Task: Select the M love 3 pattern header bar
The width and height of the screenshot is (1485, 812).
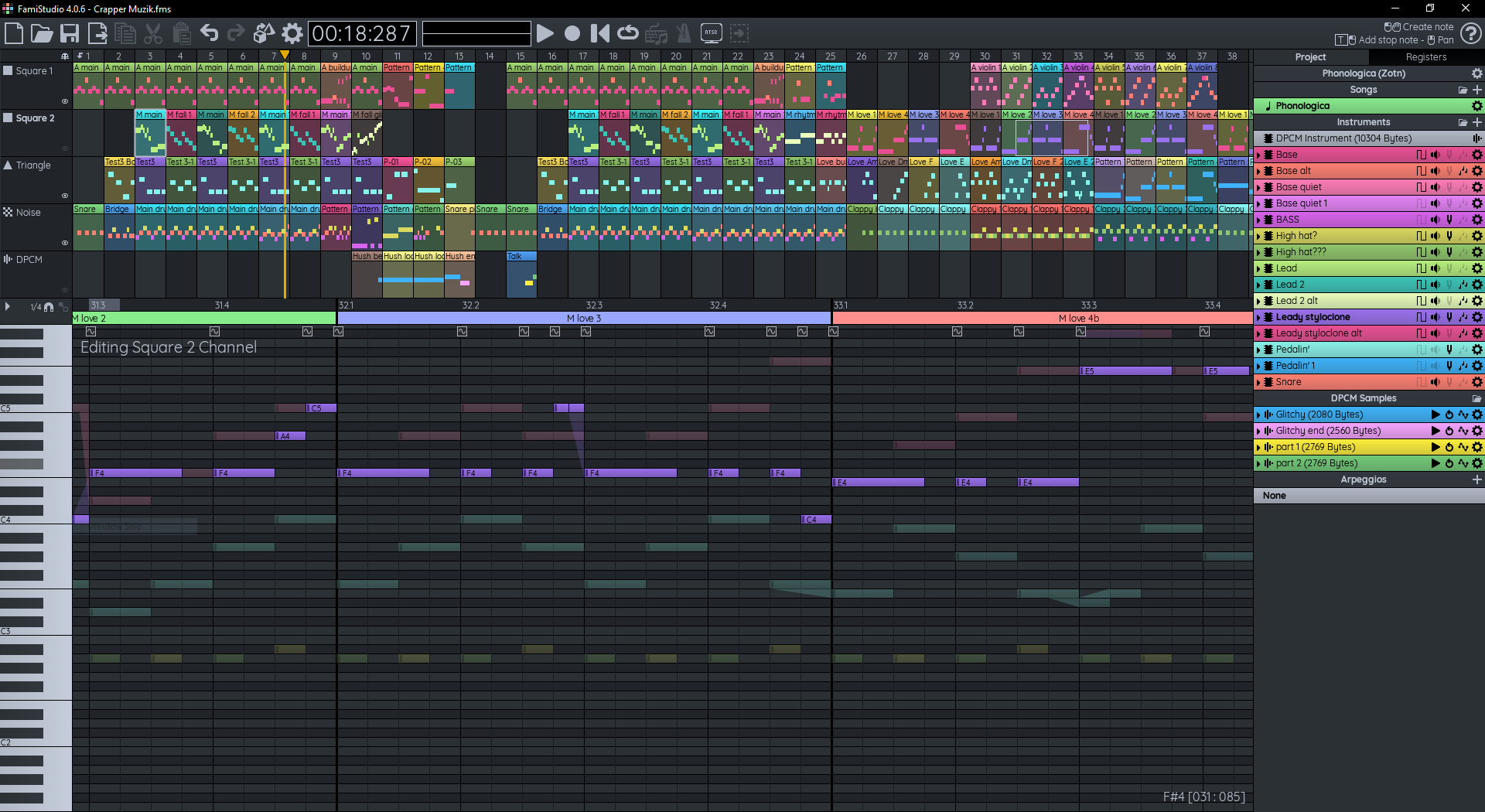Action: point(584,318)
